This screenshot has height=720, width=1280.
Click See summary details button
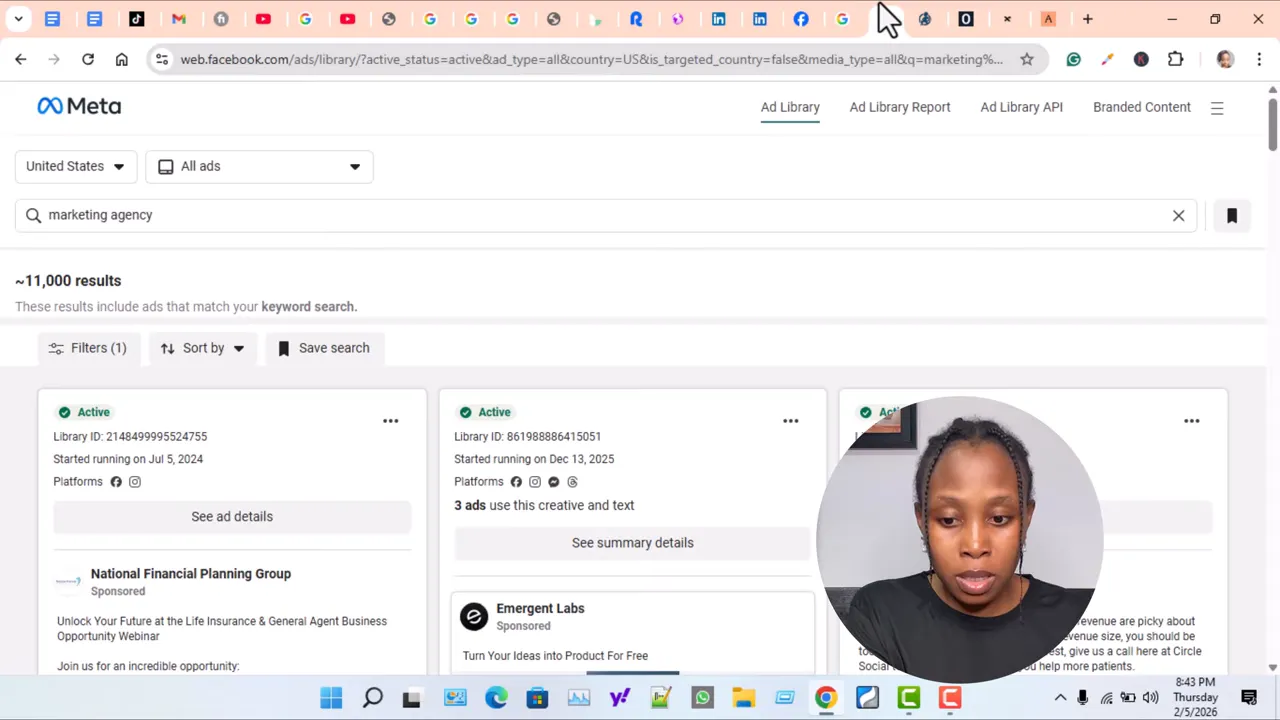coord(633,543)
